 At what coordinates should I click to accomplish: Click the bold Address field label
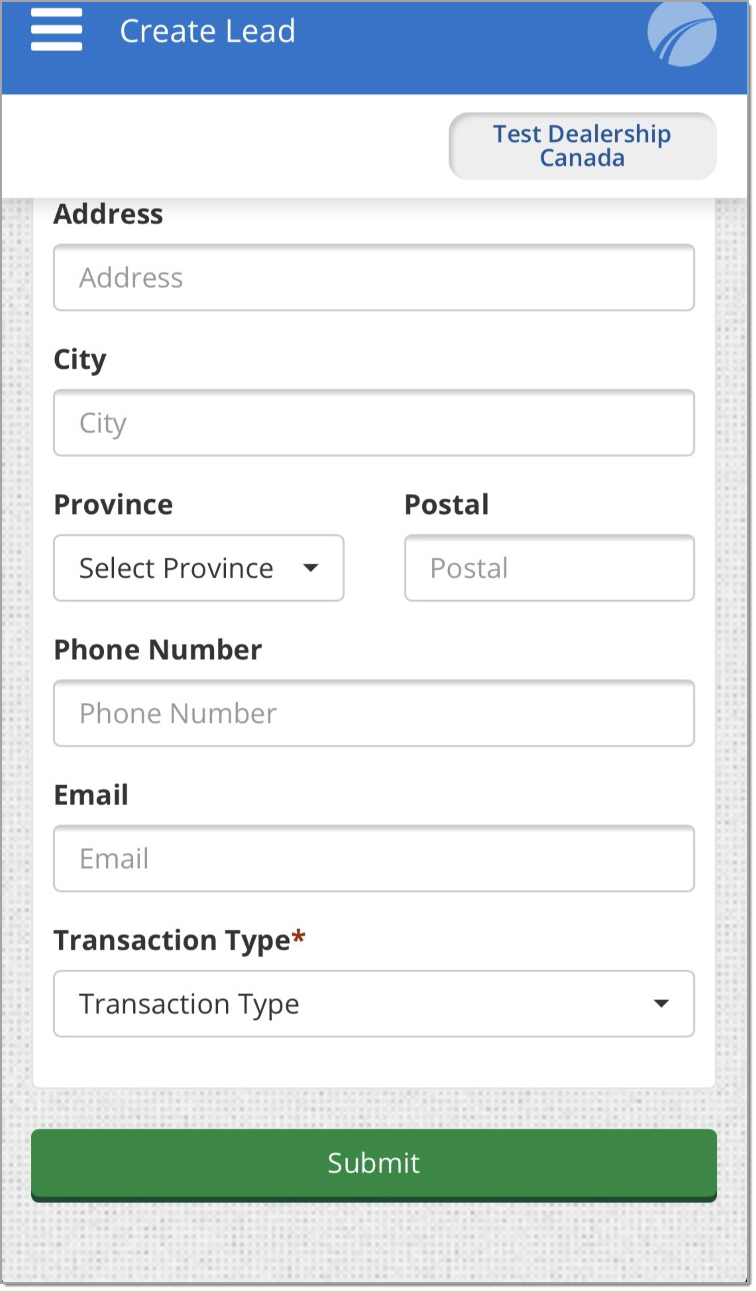(108, 214)
